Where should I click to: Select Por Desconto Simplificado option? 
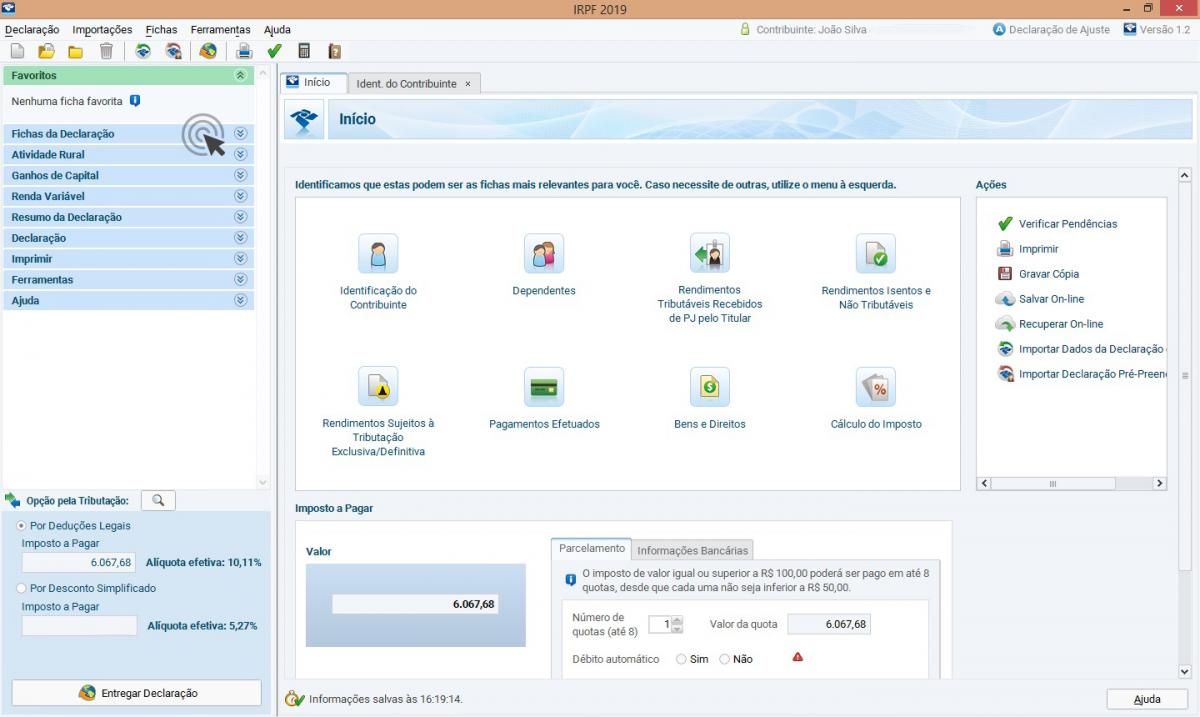tap(22, 588)
